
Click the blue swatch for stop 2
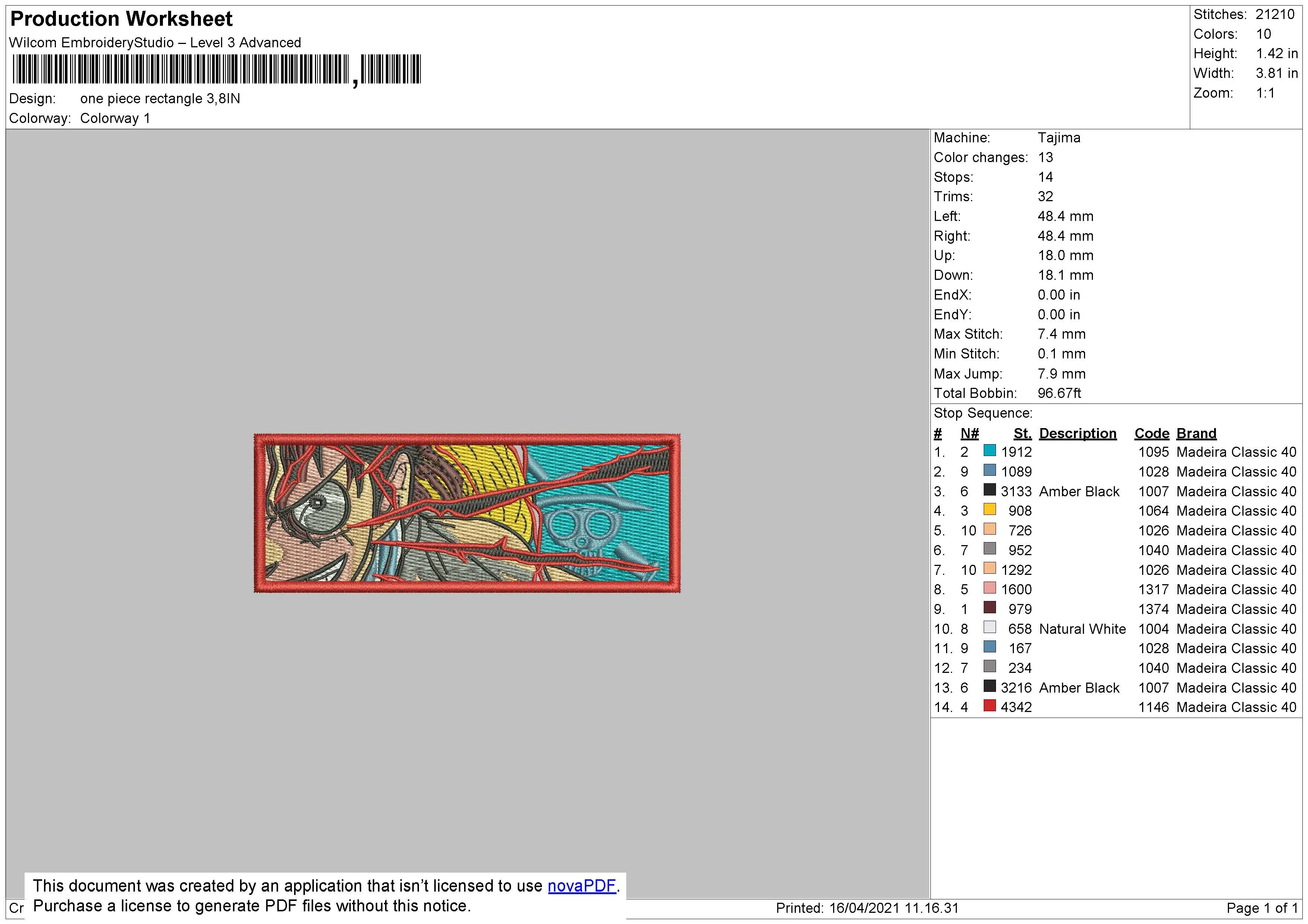point(990,470)
